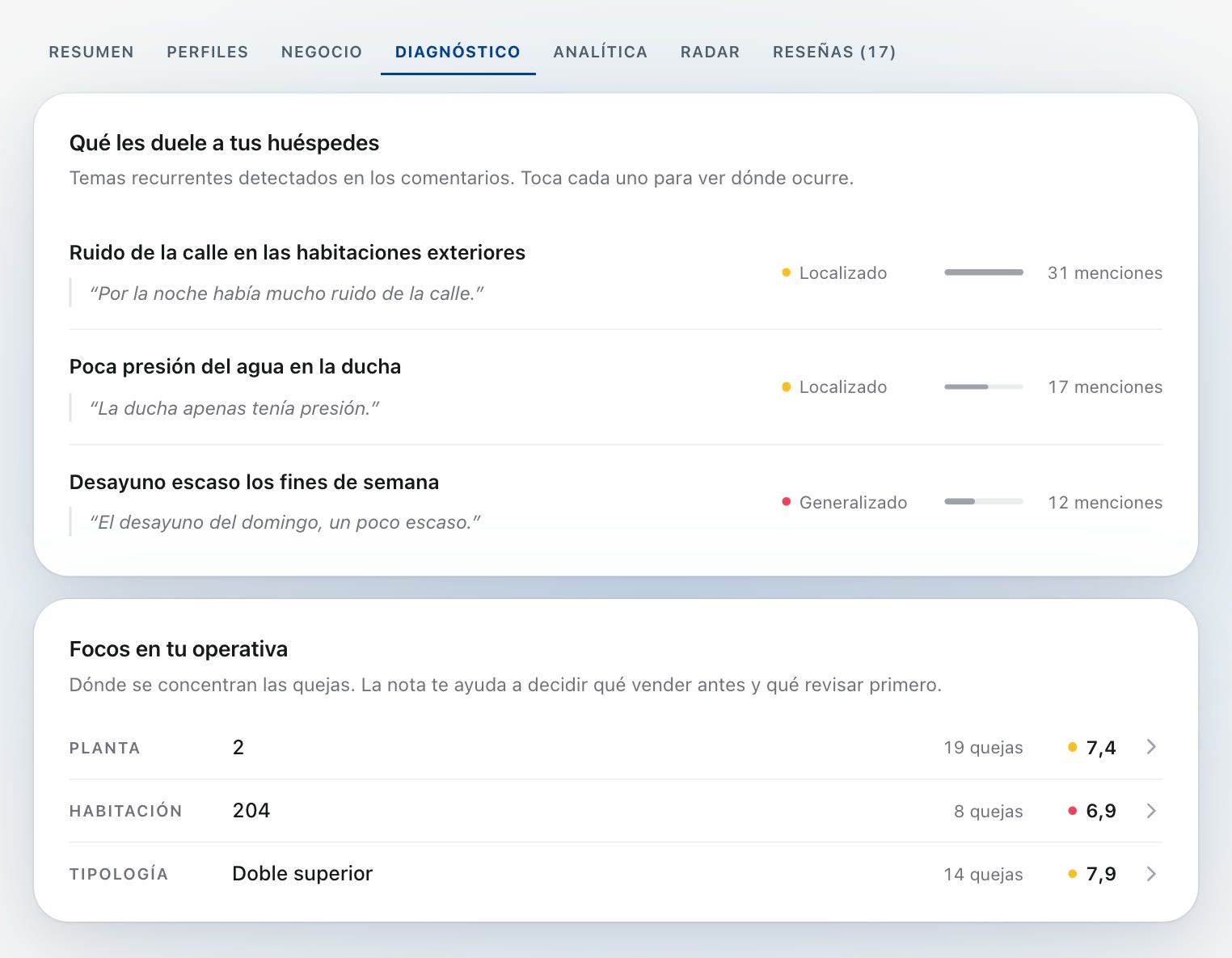Screen dimensions: 1232x958
Task: Click the "17 menciones" count
Action: click(x=1105, y=387)
